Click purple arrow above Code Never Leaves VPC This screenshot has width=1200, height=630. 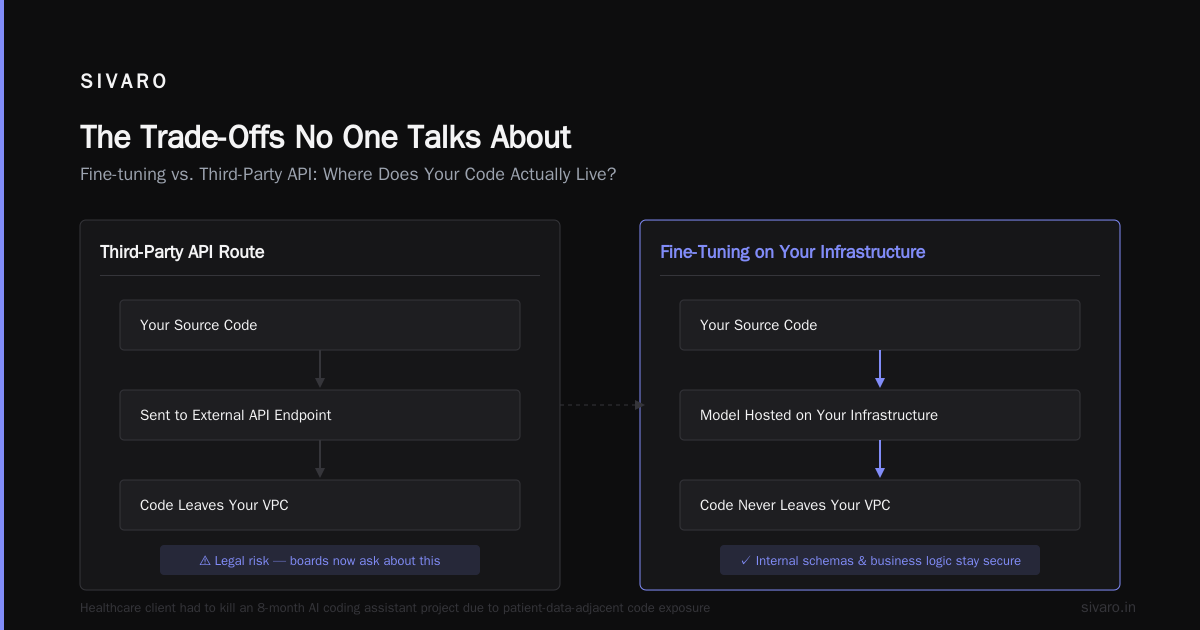tap(880, 459)
